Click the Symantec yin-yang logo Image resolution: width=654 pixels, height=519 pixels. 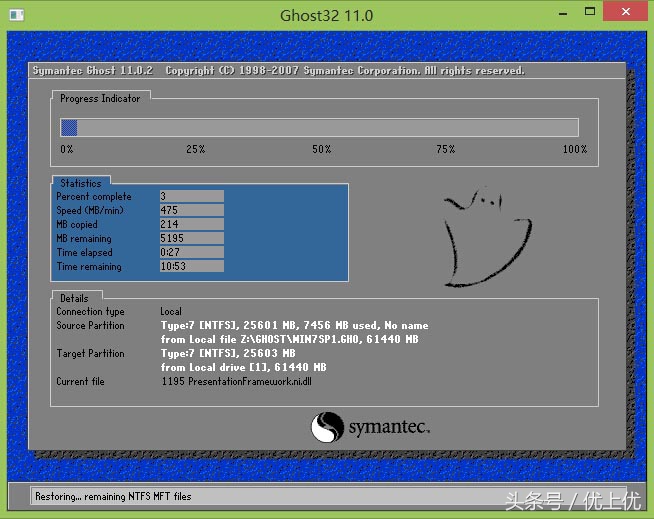(327, 428)
